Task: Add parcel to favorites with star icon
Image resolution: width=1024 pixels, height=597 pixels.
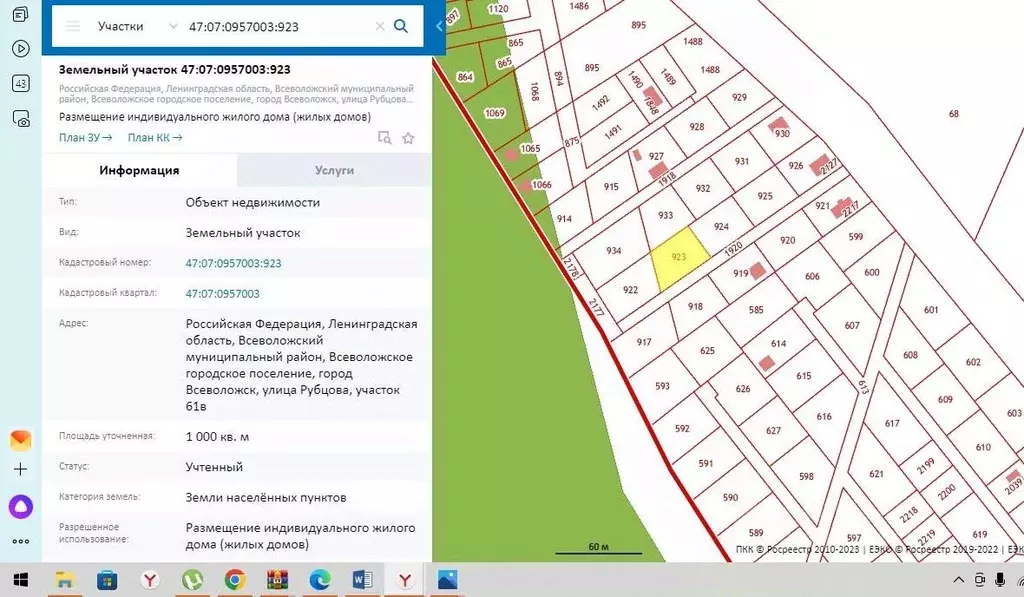Action: point(408,138)
